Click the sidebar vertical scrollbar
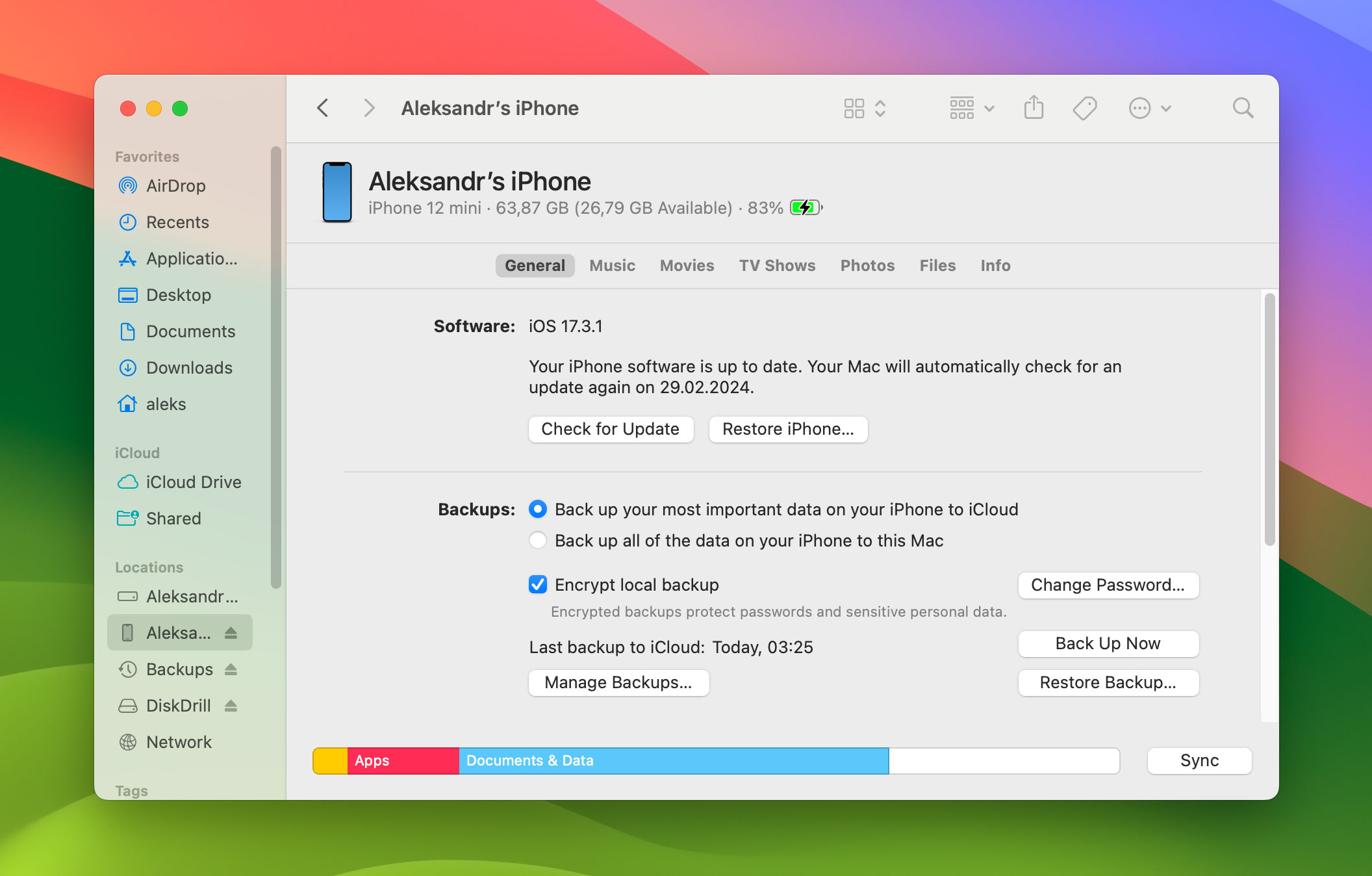The height and width of the screenshot is (876, 1372). (276, 368)
